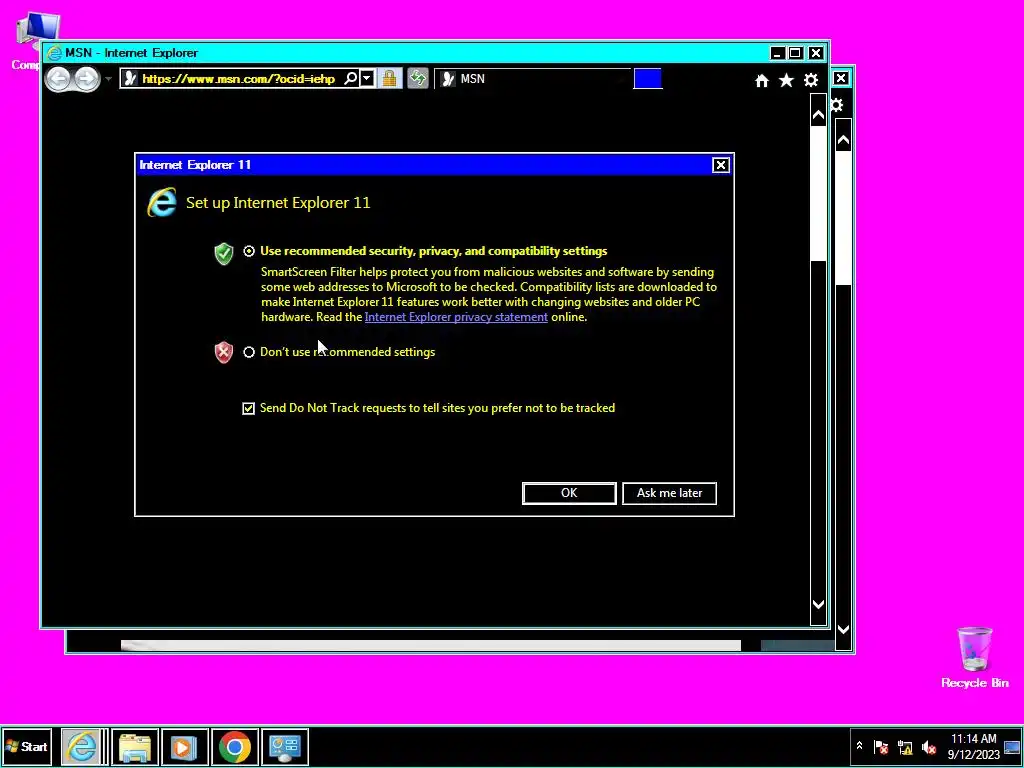Viewport: 1024px width, 768px height.
Task: Click the security lock icon
Action: coord(389,79)
